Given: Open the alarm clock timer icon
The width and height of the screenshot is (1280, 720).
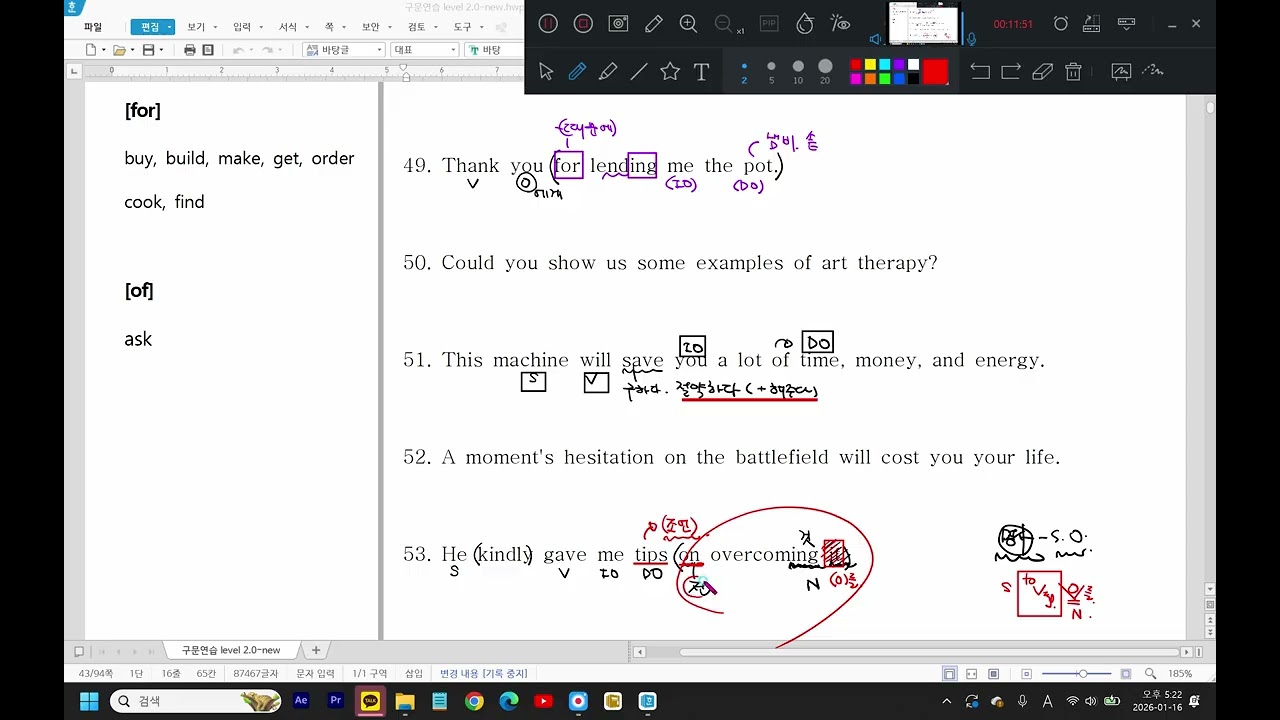Looking at the screenshot, I should (1061, 24).
